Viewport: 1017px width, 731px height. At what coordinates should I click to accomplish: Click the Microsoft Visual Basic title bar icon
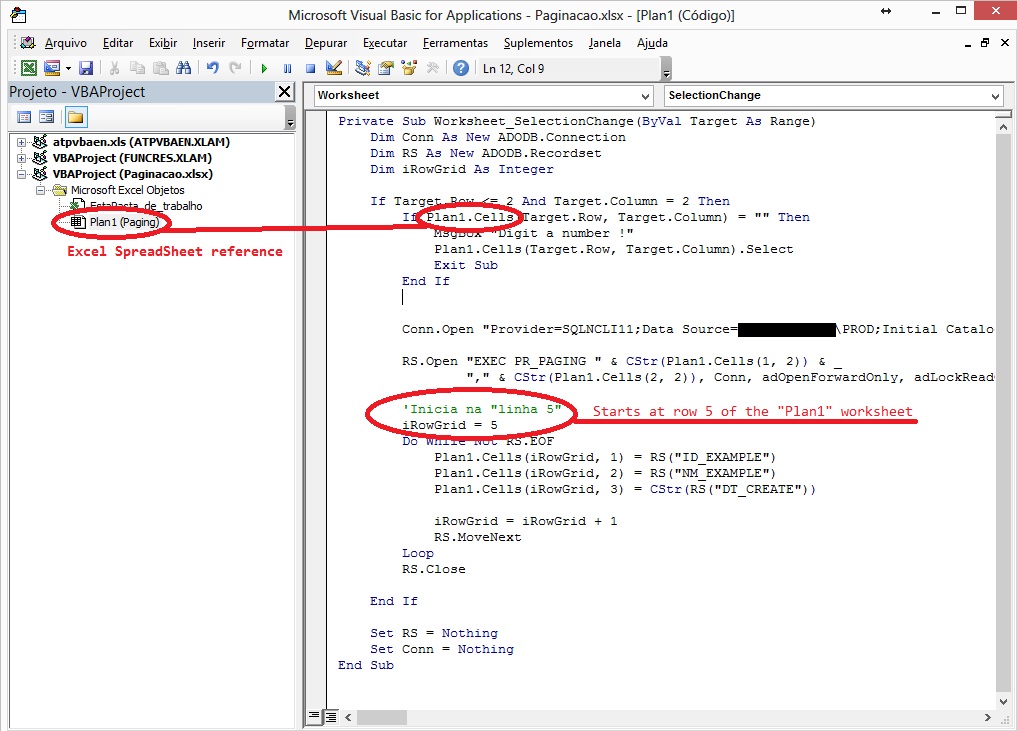18,15
